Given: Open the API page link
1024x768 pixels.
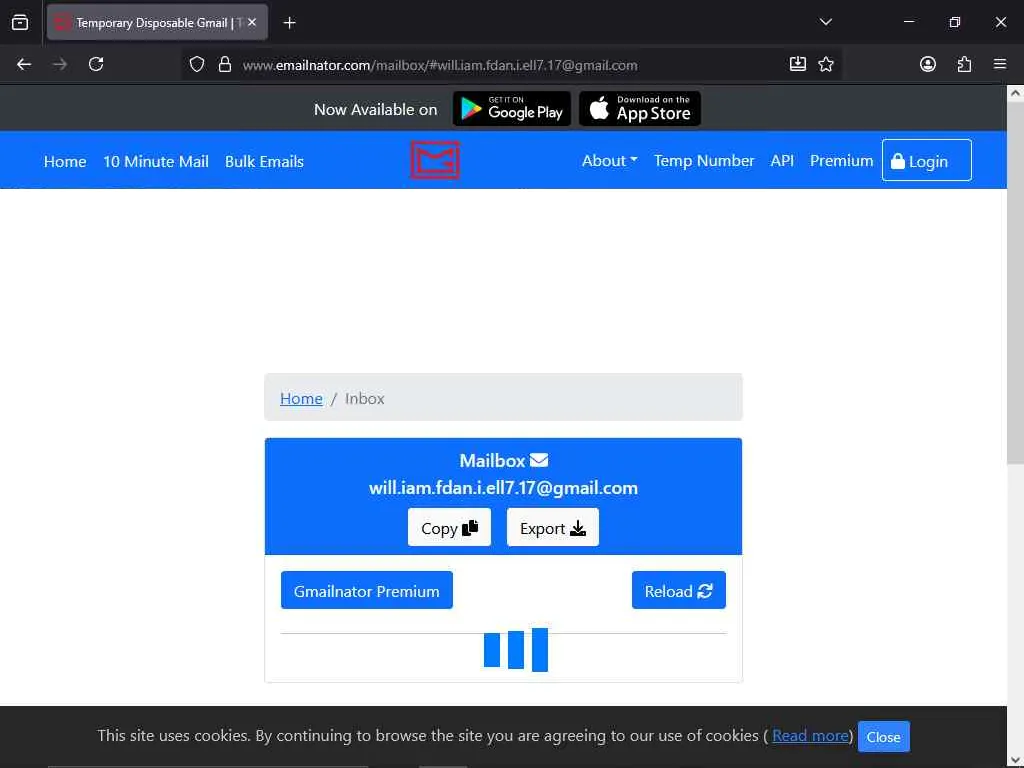Looking at the screenshot, I should click(x=782, y=161).
